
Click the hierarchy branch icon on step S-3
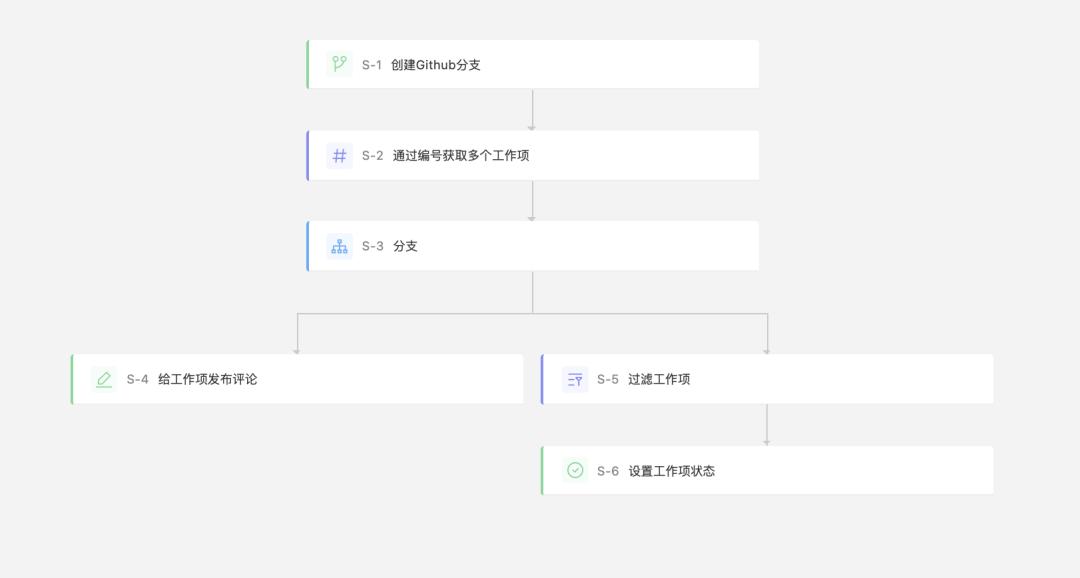coord(339,246)
